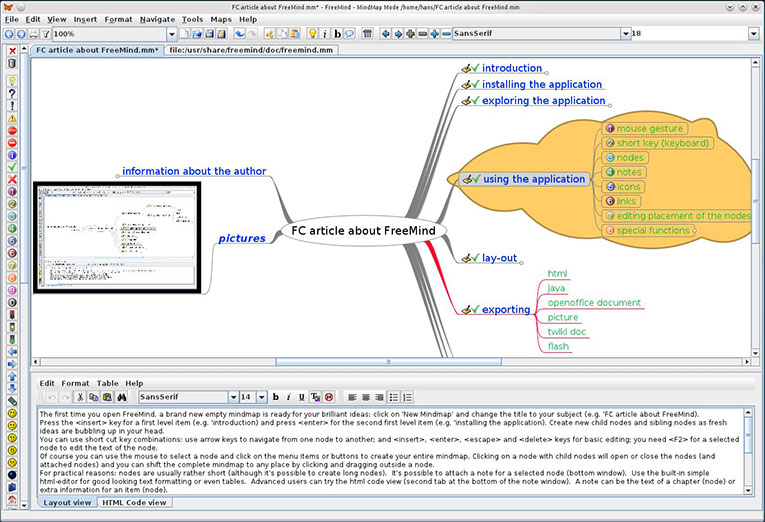Select the information about the author node
Image resolution: width=765 pixels, height=522 pixels.
[194, 171]
